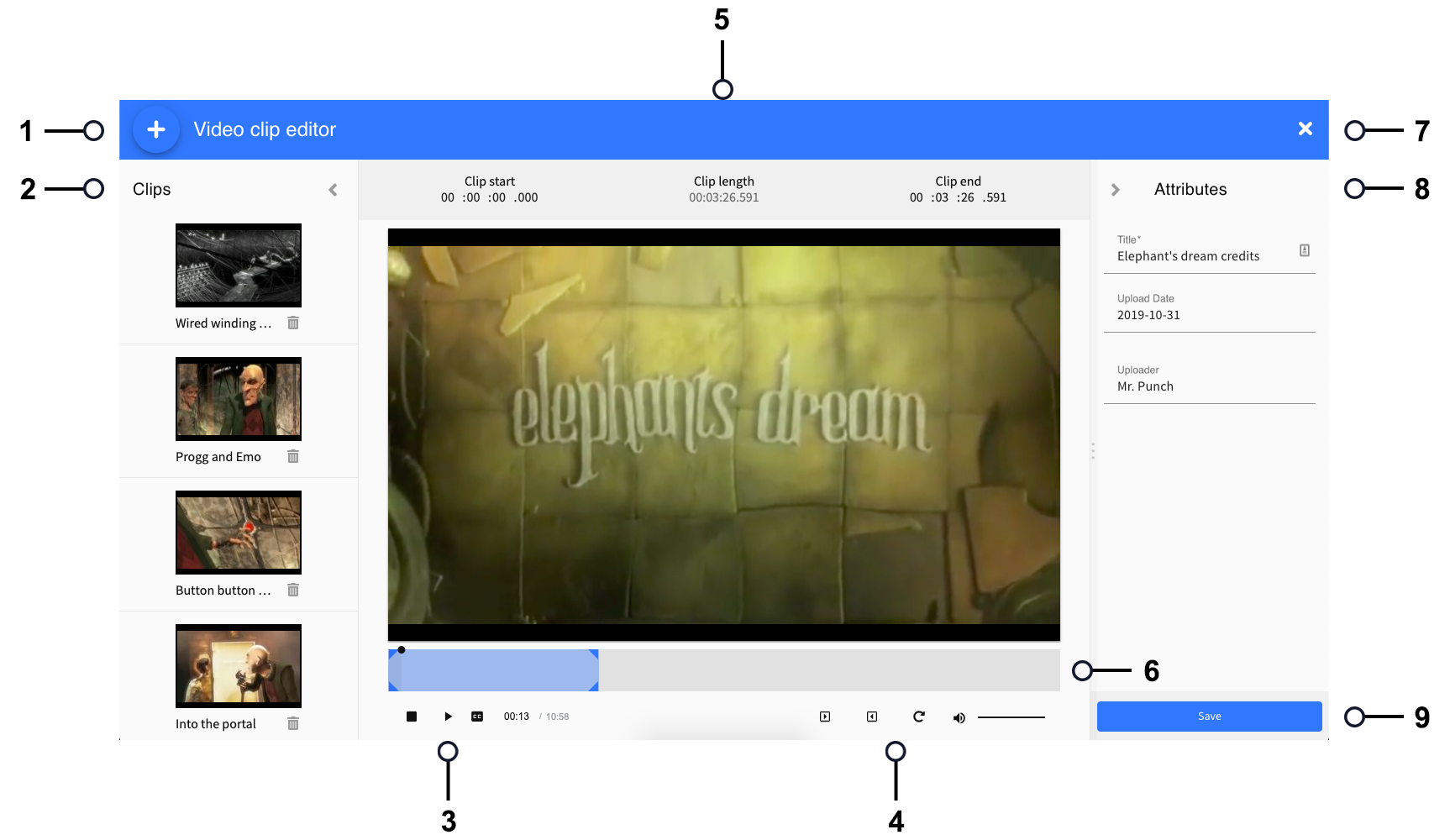Click the Clip length value 00:03:26.591
Viewport: 1450px width, 840px height.
[724, 197]
